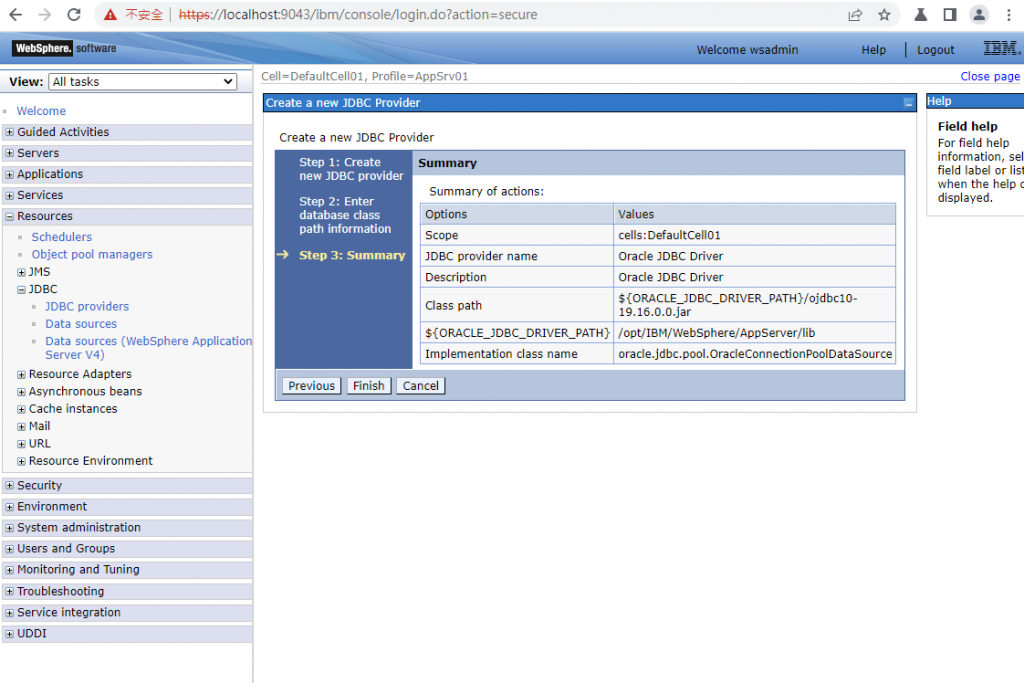Expand the Servers section
Viewport: 1024px width, 683px height.
[x=9, y=153]
